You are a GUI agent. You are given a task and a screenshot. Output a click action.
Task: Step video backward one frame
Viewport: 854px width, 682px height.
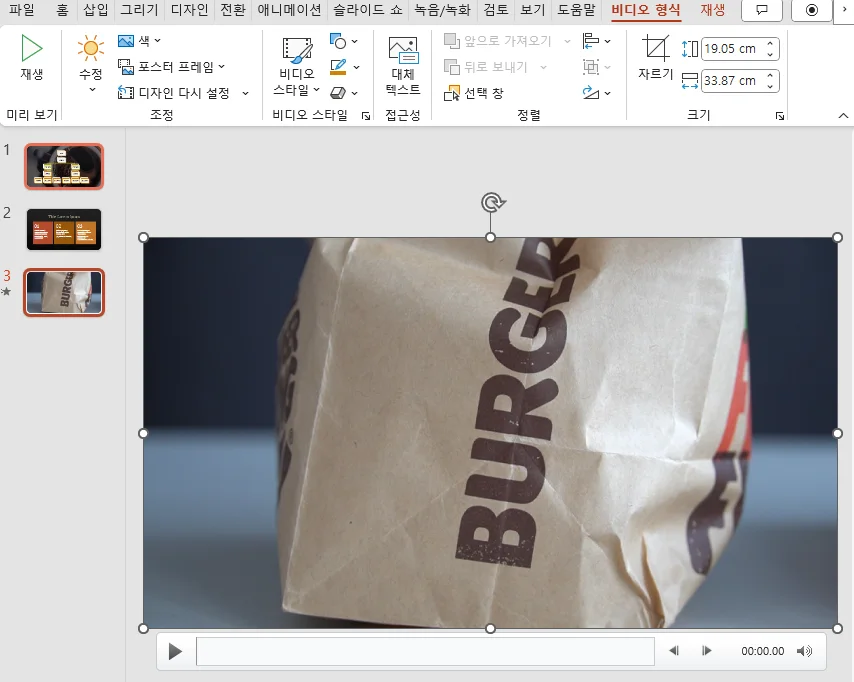click(x=674, y=650)
